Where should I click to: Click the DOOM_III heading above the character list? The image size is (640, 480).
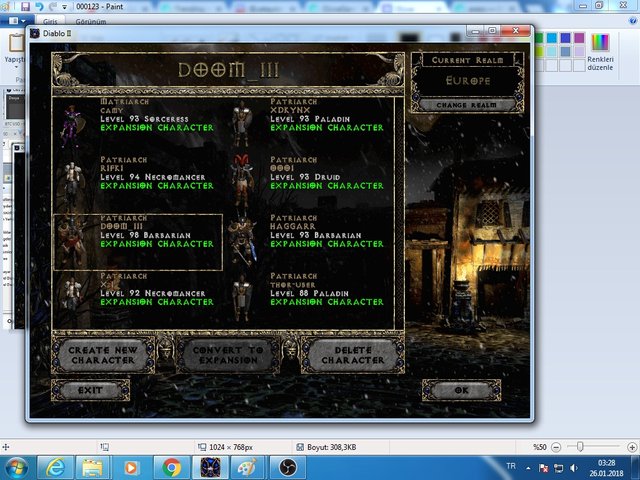click(229, 70)
